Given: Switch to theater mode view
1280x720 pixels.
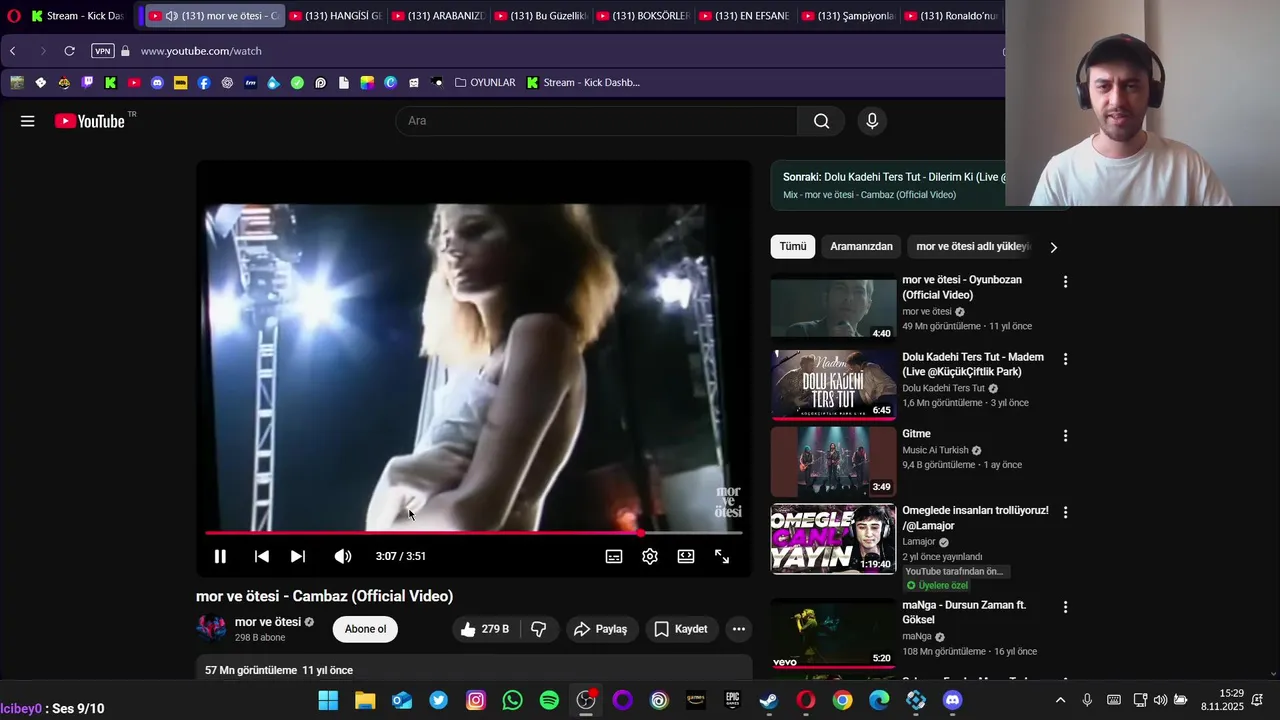Looking at the screenshot, I should (x=686, y=557).
